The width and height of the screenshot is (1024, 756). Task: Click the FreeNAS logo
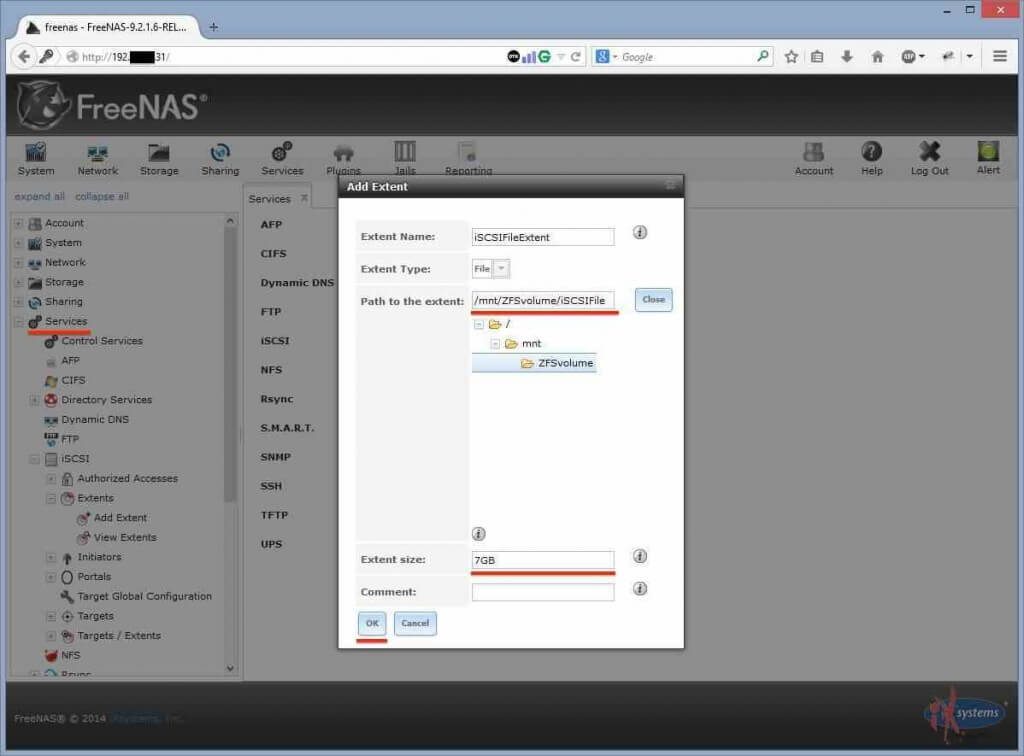[x=112, y=105]
